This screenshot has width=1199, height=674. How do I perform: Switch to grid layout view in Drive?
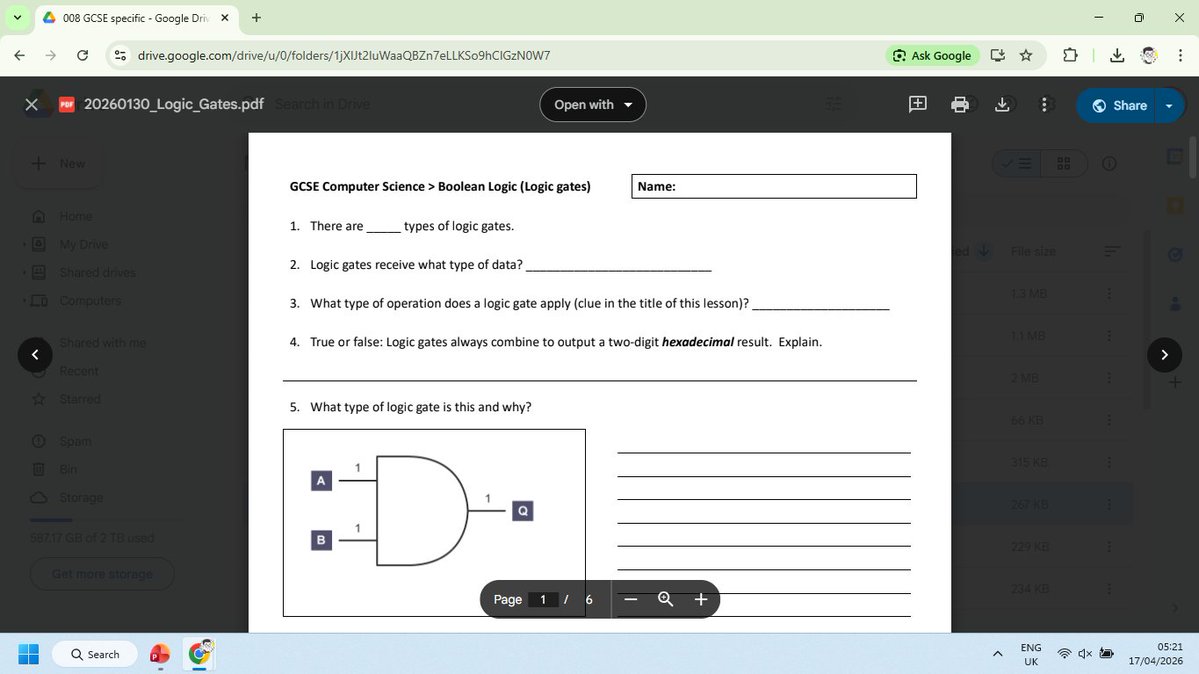click(1063, 163)
